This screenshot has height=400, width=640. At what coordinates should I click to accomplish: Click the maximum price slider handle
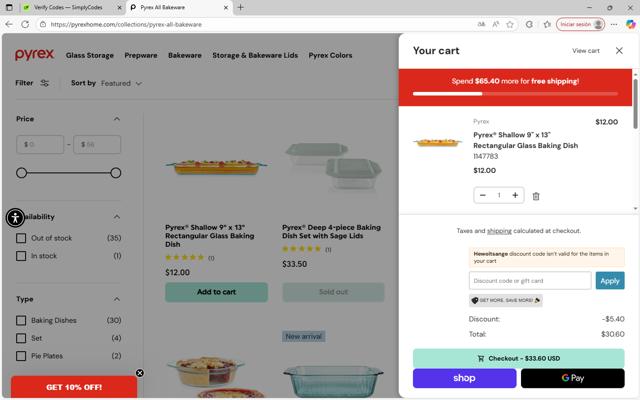pos(116,173)
